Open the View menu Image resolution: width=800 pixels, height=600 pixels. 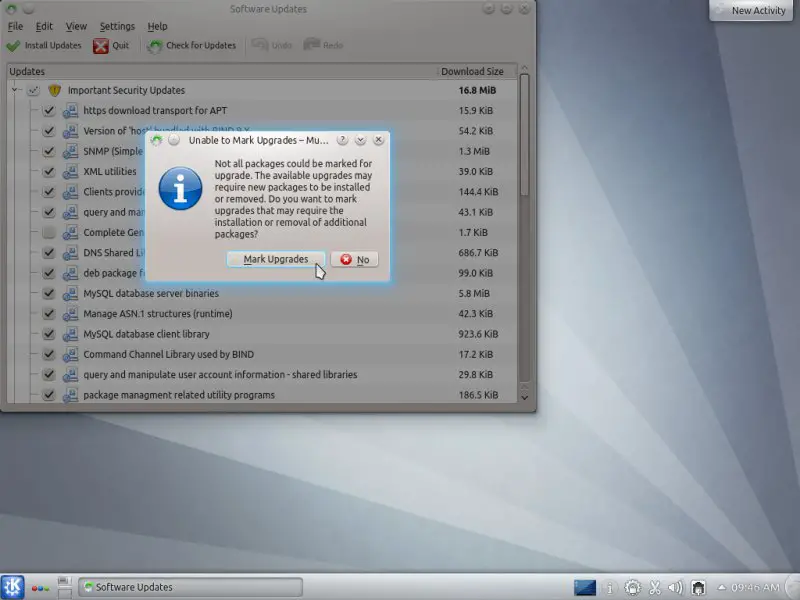76,27
